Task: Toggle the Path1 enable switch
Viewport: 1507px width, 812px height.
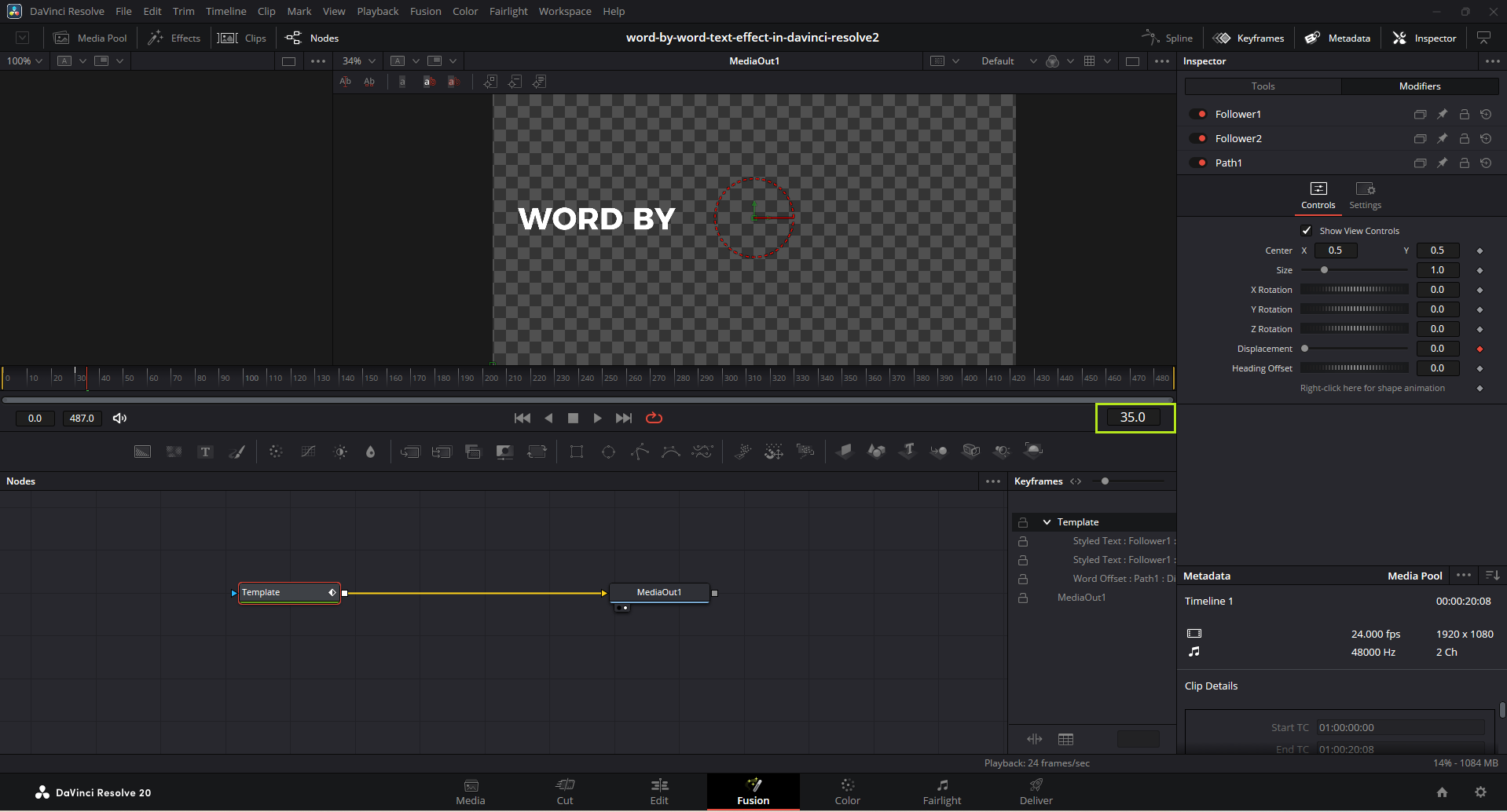Action: pos(1198,163)
